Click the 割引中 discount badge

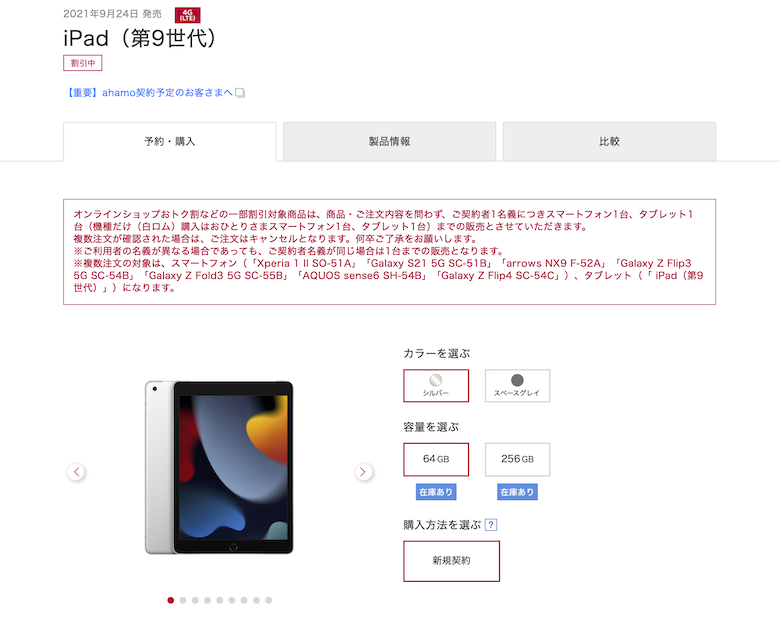[83, 63]
